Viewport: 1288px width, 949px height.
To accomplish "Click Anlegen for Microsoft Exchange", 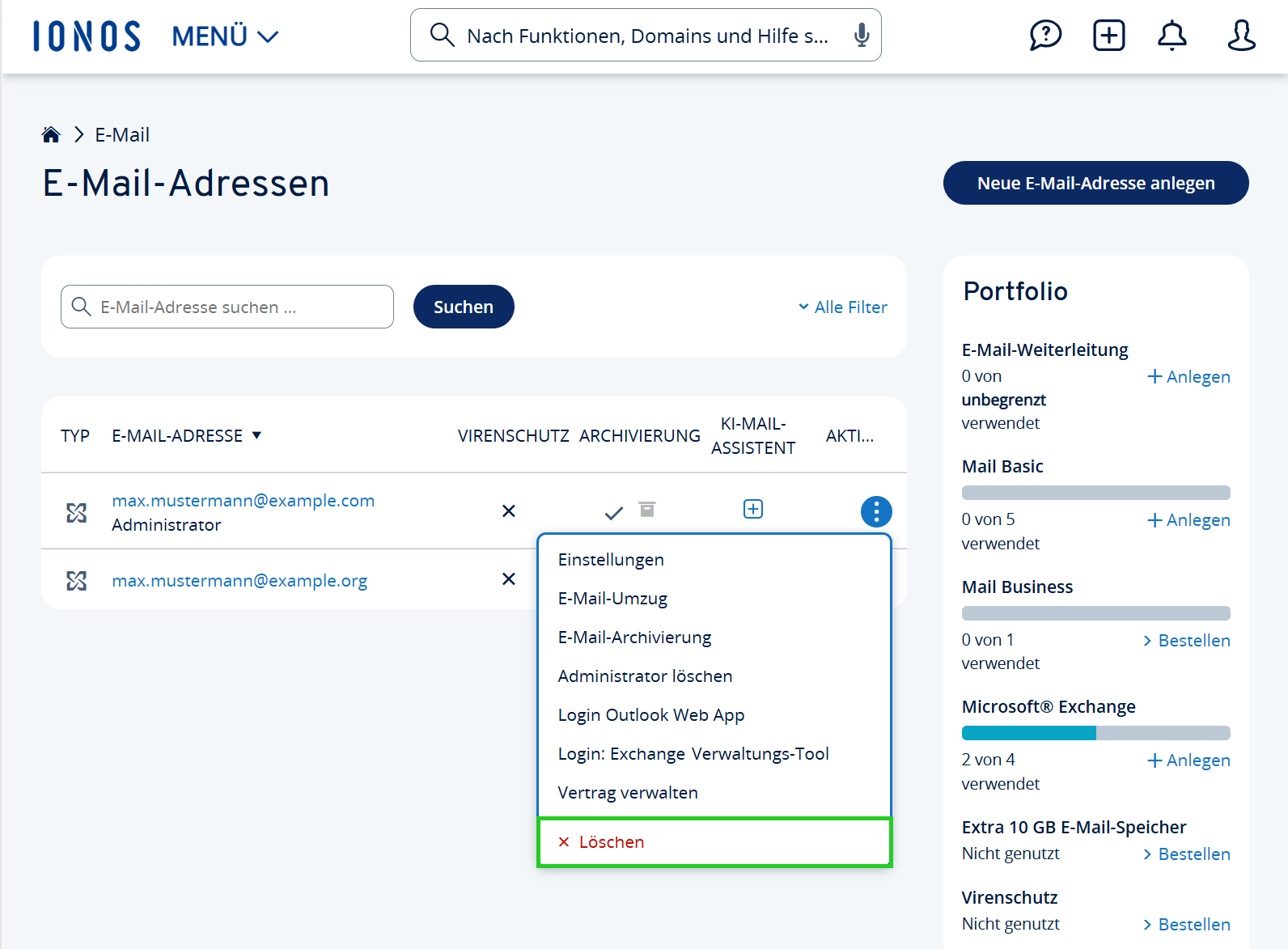I will coord(1188,760).
